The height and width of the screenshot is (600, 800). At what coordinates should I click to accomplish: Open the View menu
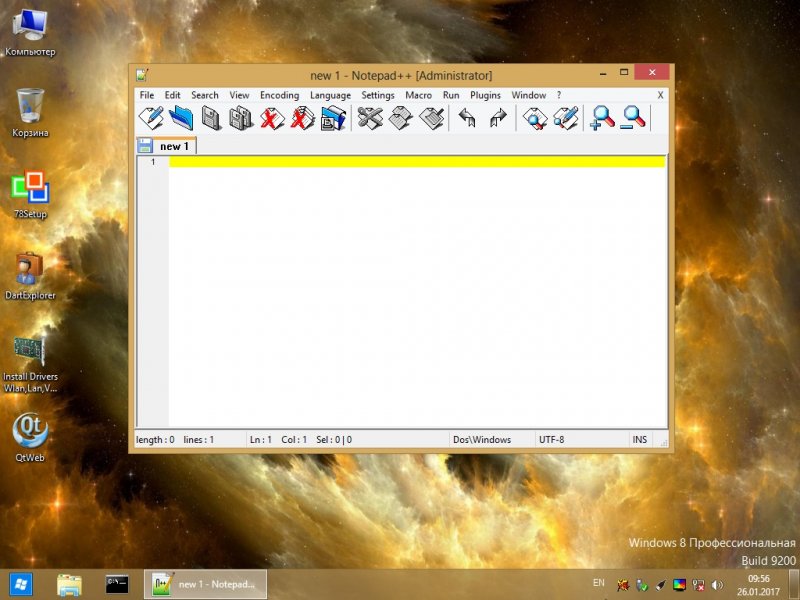(239, 95)
